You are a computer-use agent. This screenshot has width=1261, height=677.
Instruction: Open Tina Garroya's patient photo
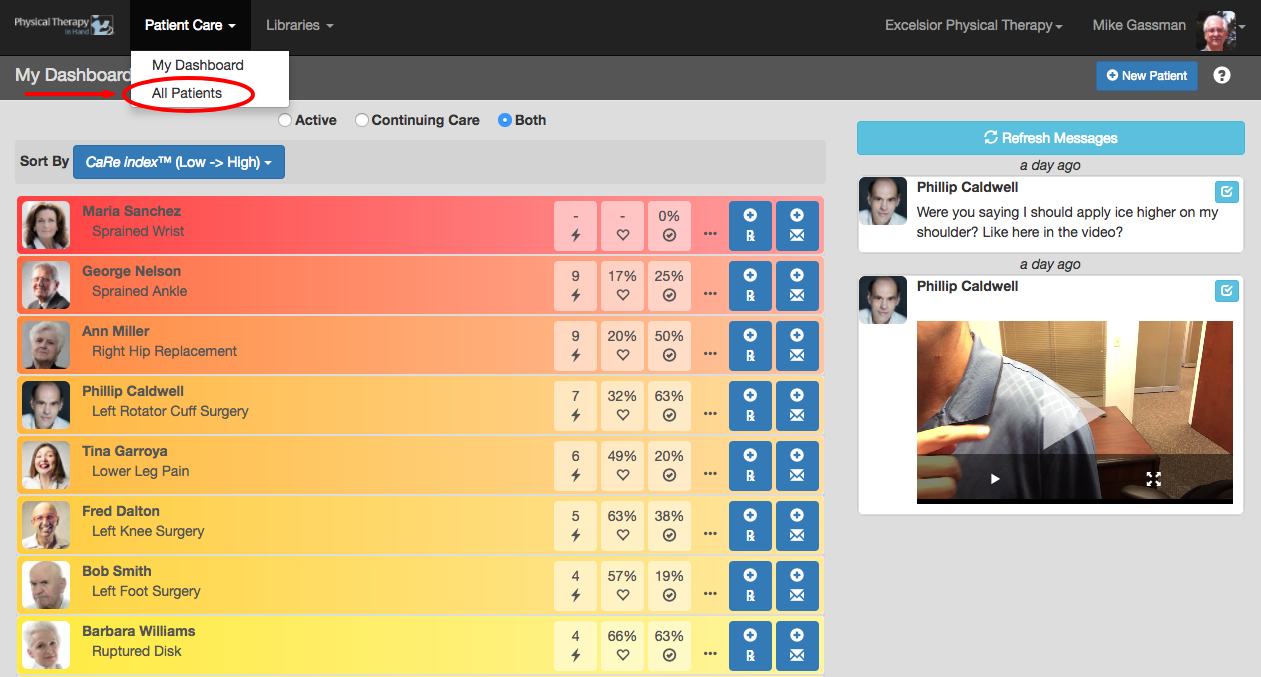coord(46,465)
